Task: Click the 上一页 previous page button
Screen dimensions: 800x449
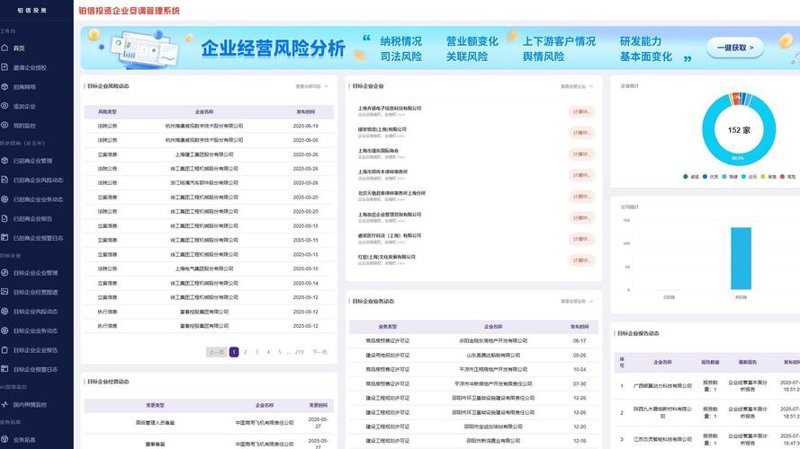Action: pyautogui.click(x=216, y=352)
